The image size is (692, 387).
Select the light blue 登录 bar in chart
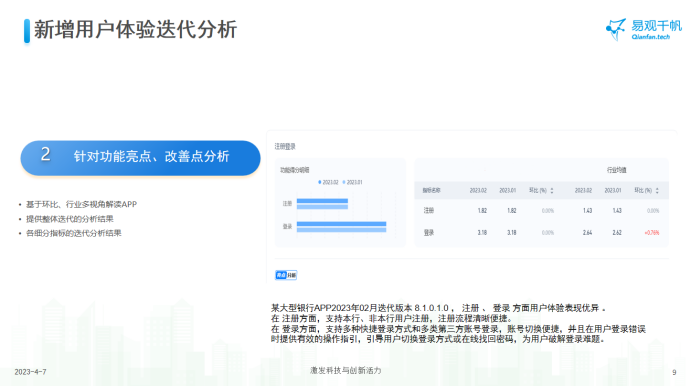(342, 229)
